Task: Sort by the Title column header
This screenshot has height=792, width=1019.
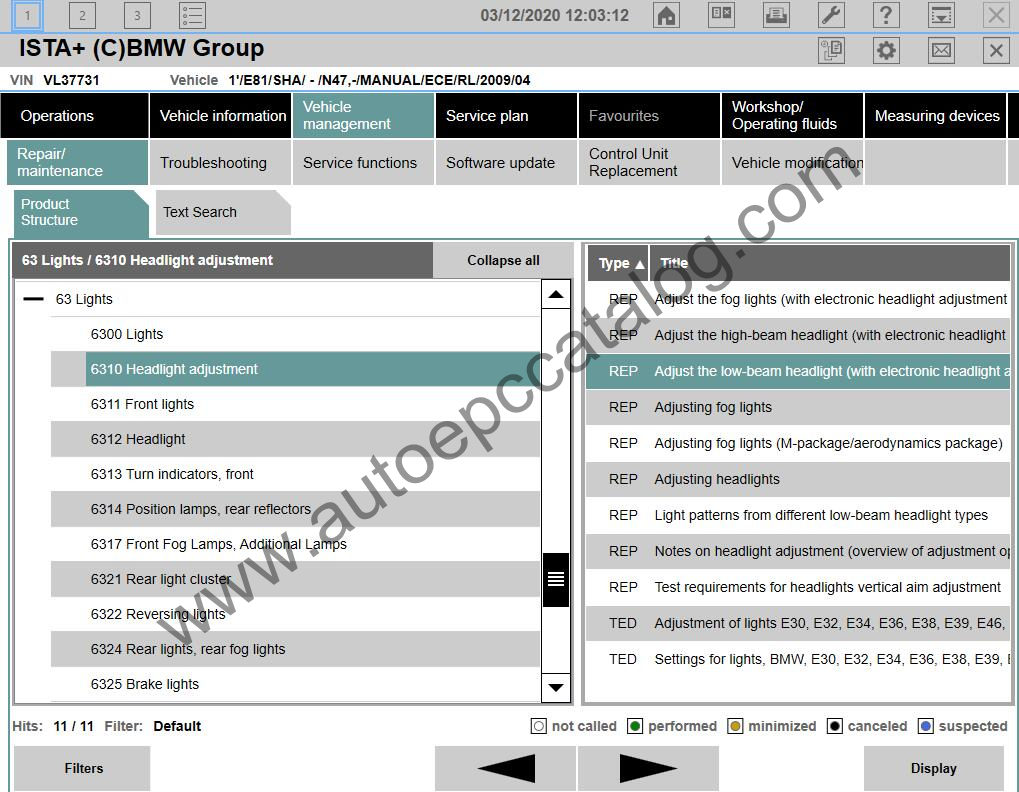Action: (x=830, y=263)
